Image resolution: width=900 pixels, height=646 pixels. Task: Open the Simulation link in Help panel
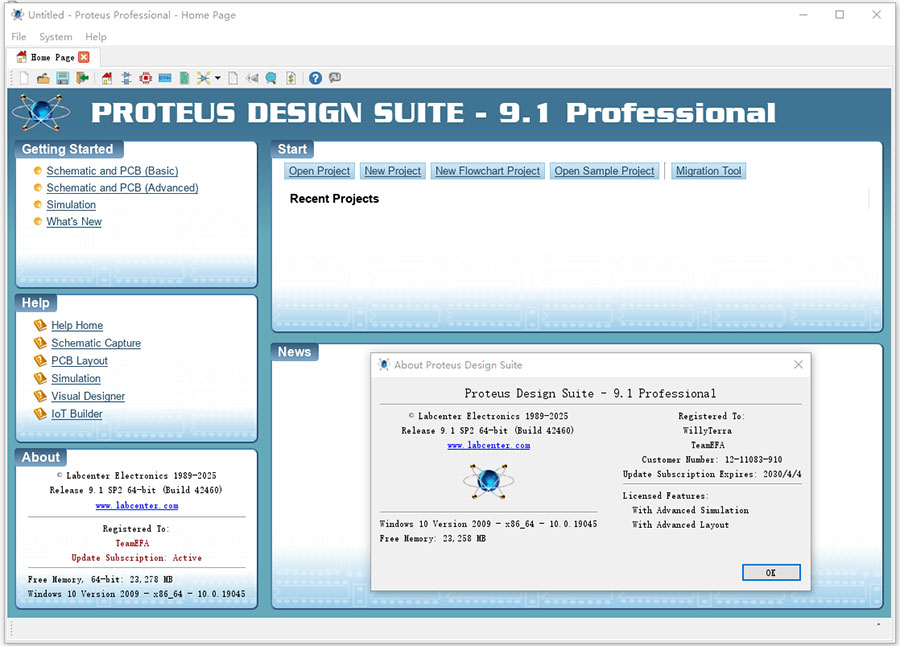click(x=76, y=379)
